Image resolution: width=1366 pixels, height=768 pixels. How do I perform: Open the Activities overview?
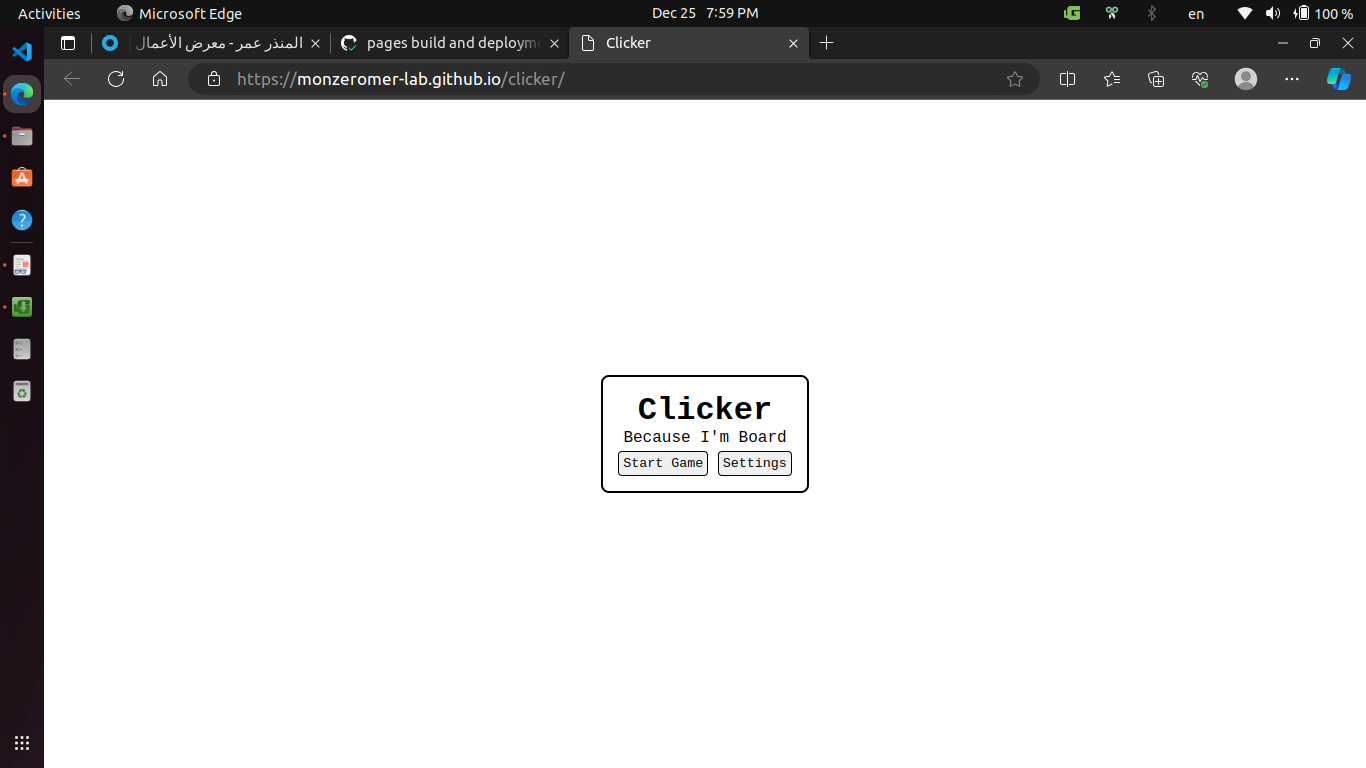pos(49,13)
